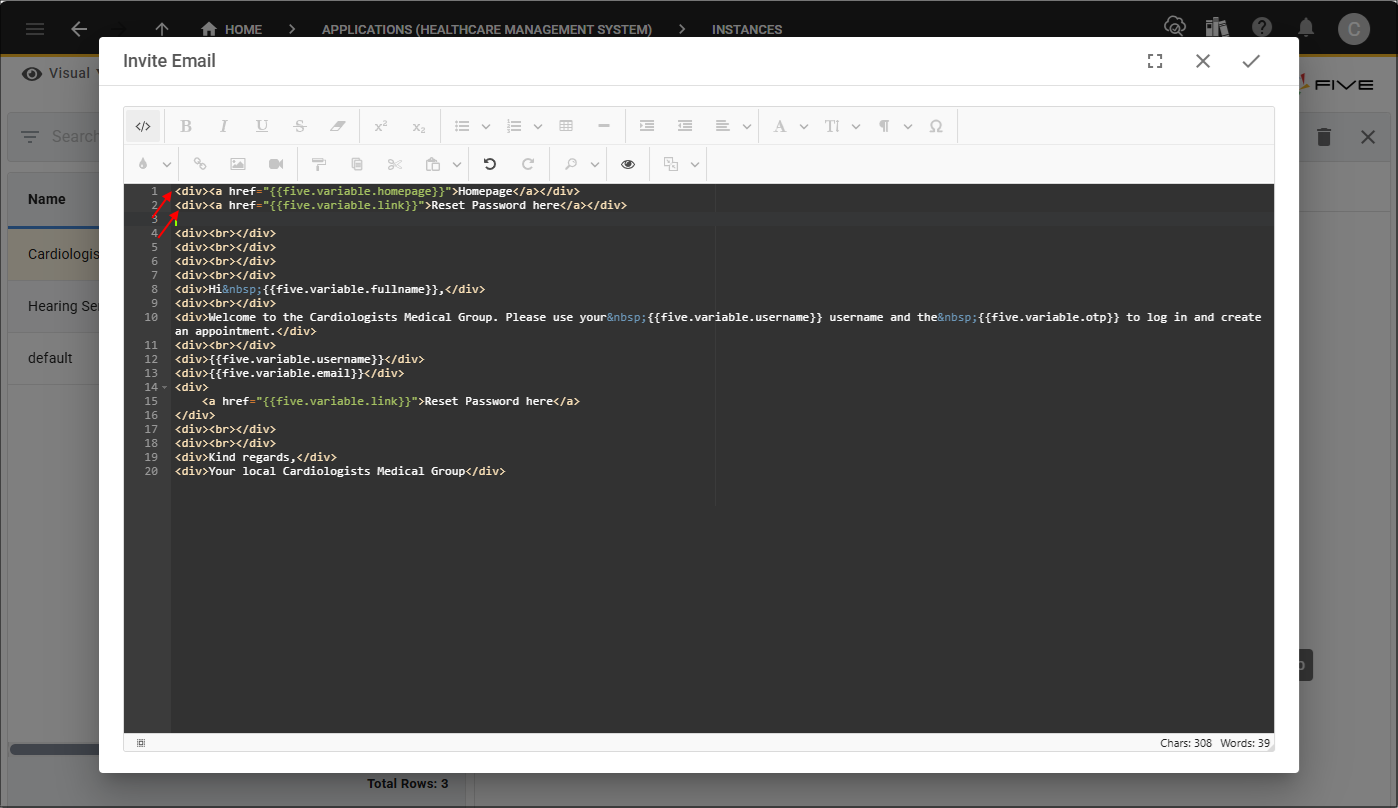1398x808 pixels.
Task: Apply strikethrough formatting
Action: pyautogui.click(x=299, y=126)
